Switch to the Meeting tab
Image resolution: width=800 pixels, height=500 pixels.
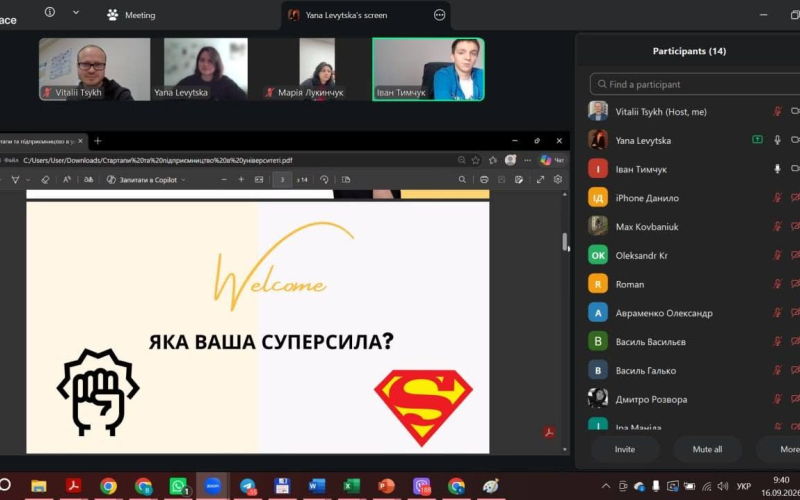131,15
